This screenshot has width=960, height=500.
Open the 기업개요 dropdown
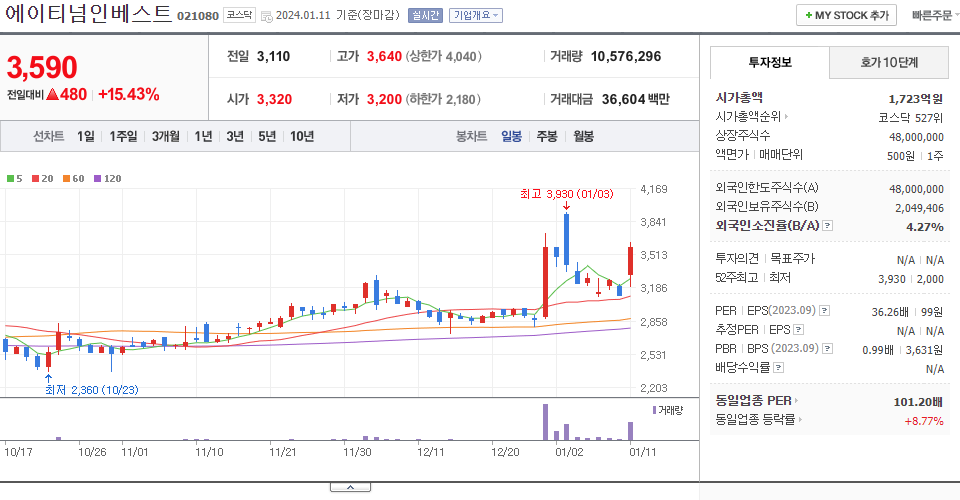click(x=476, y=15)
